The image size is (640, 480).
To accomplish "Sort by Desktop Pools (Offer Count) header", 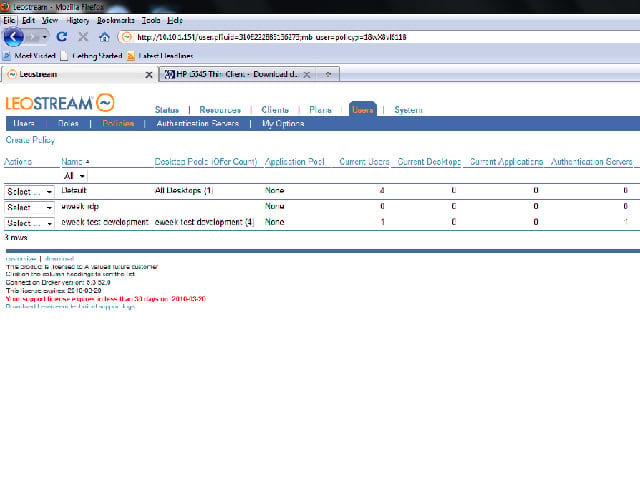I will (x=206, y=162).
